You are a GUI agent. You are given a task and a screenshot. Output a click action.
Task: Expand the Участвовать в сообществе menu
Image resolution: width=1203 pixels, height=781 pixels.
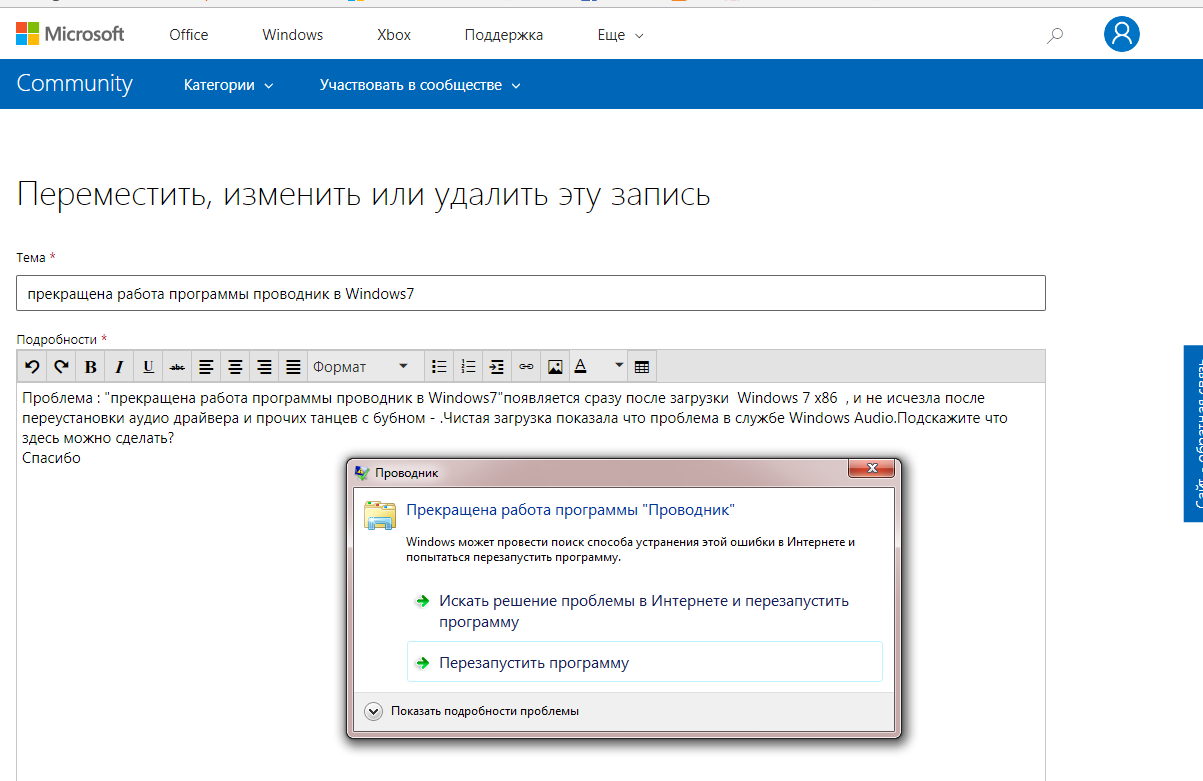click(x=420, y=85)
